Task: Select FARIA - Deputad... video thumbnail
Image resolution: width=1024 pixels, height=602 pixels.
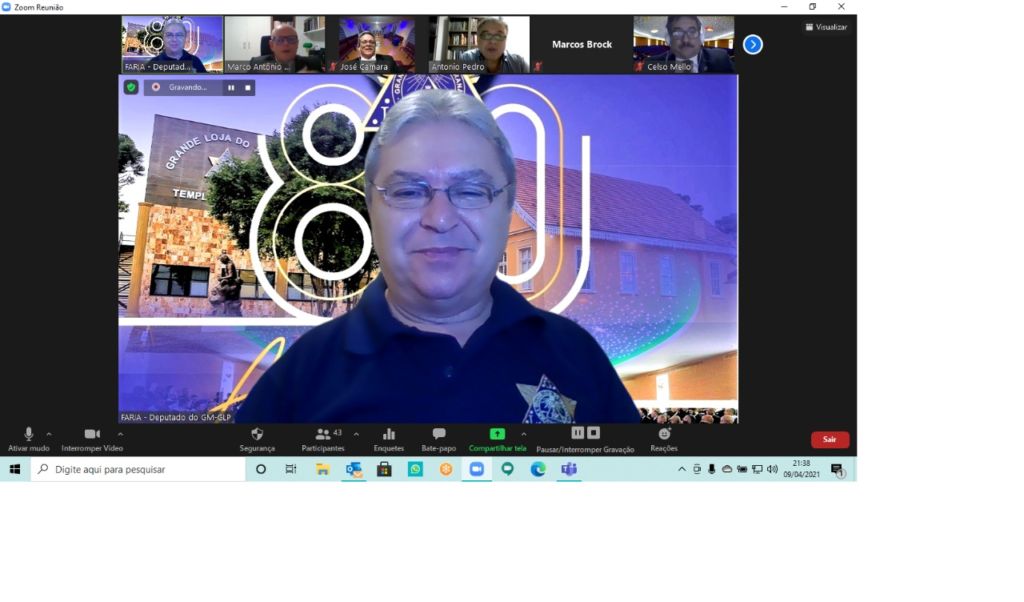Action: click(172, 44)
